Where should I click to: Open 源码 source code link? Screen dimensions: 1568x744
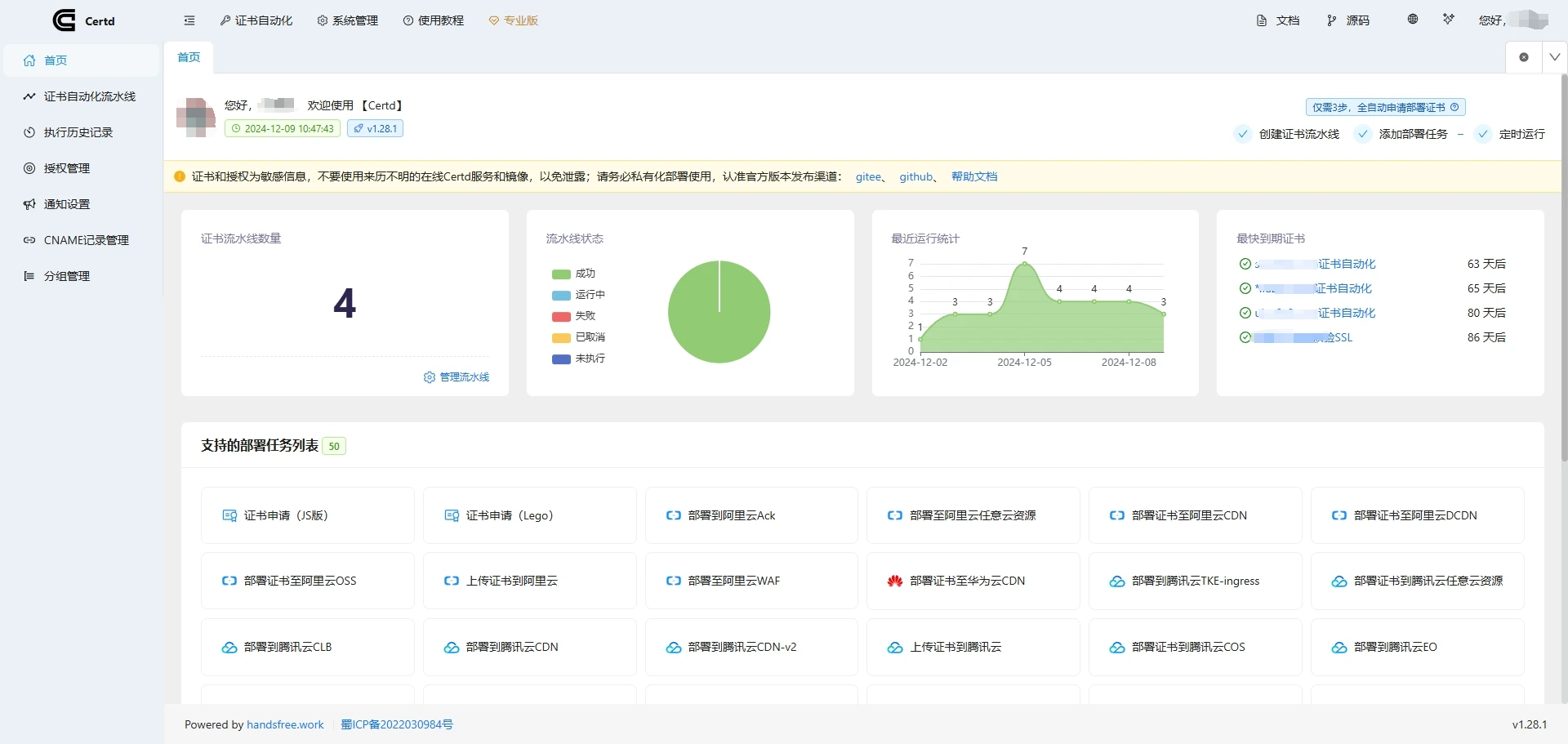pyautogui.click(x=1348, y=20)
